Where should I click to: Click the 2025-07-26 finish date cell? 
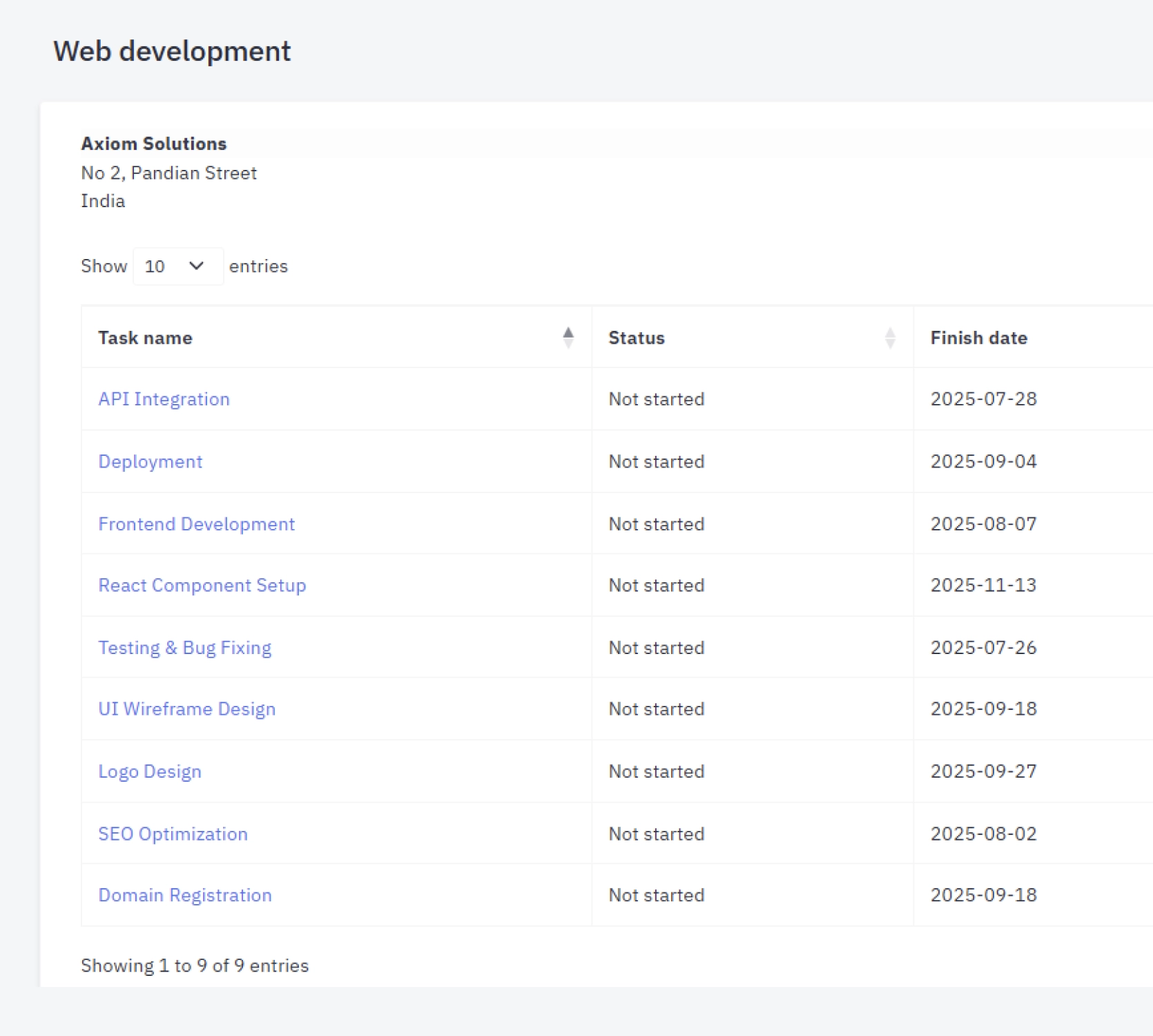pos(983,648)
